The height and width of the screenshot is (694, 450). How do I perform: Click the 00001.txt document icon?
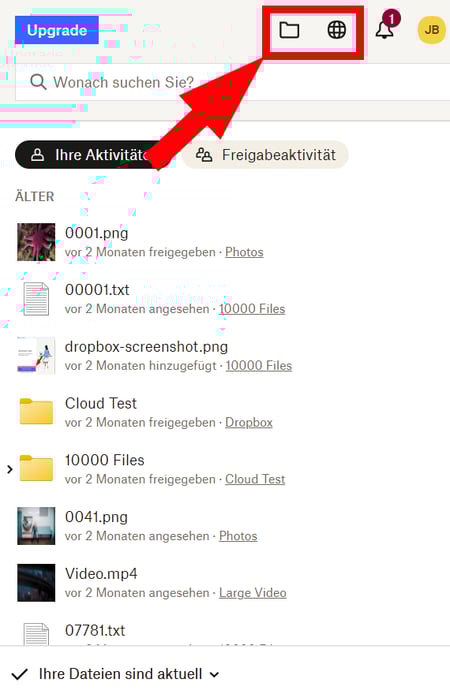(36, 299)
